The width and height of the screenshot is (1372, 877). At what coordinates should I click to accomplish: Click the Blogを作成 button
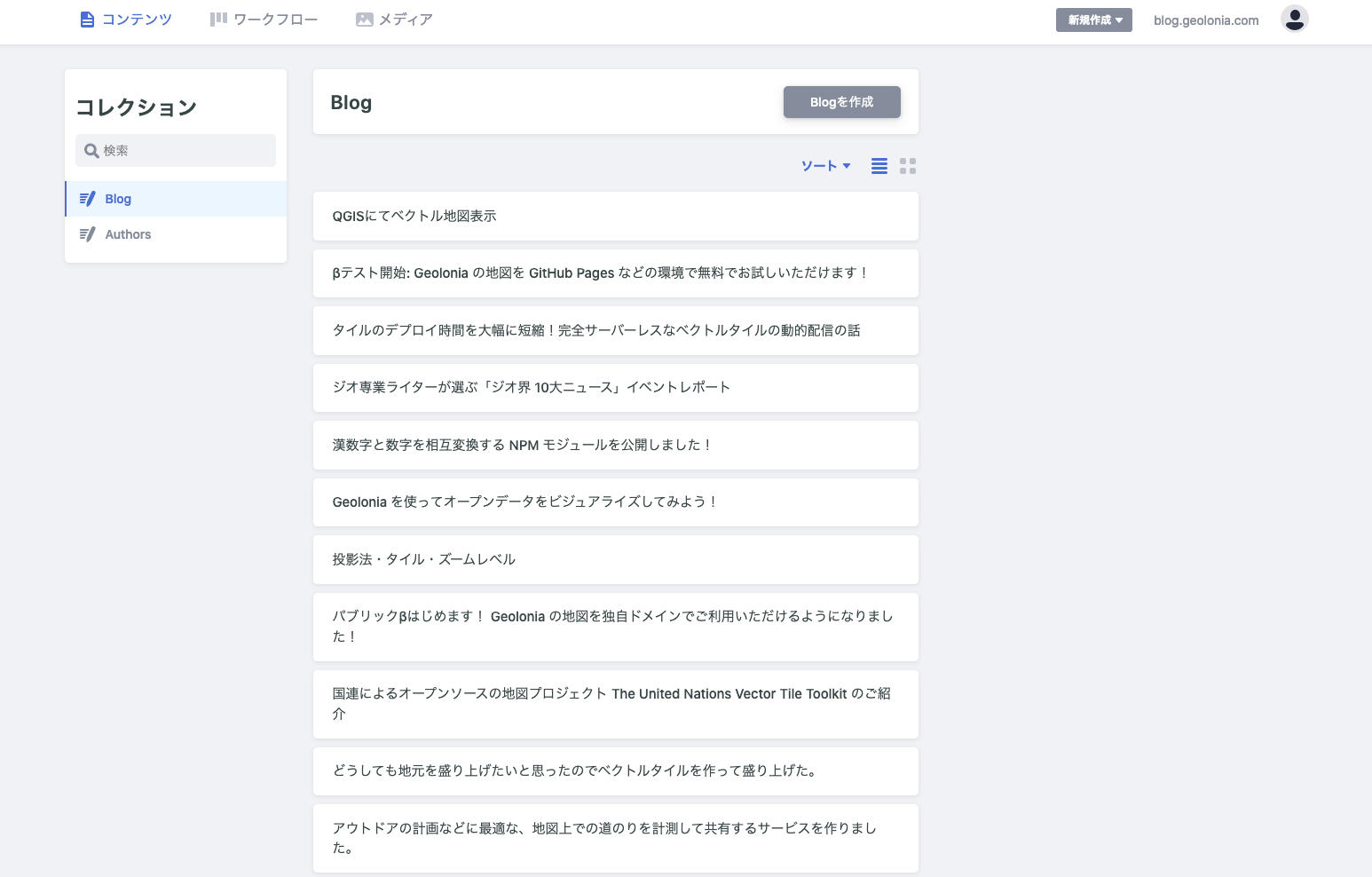tap(841, 102)
